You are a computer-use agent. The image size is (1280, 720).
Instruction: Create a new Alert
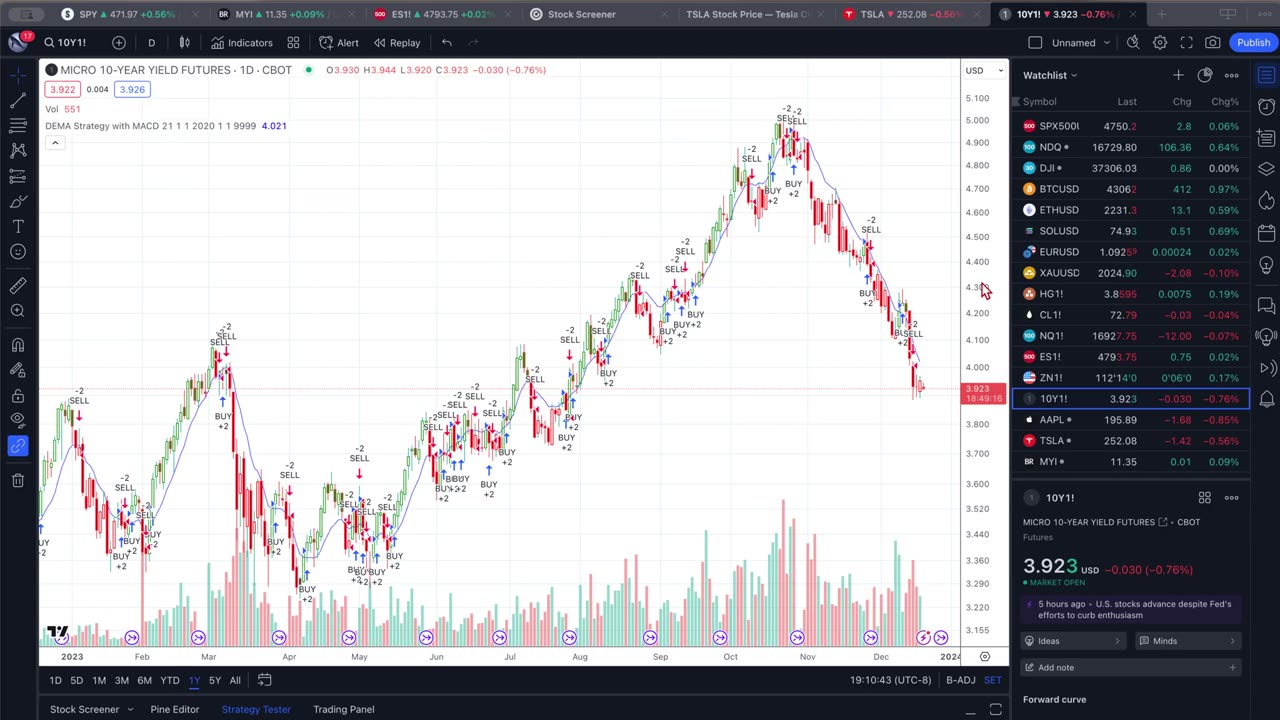[338, 43]
